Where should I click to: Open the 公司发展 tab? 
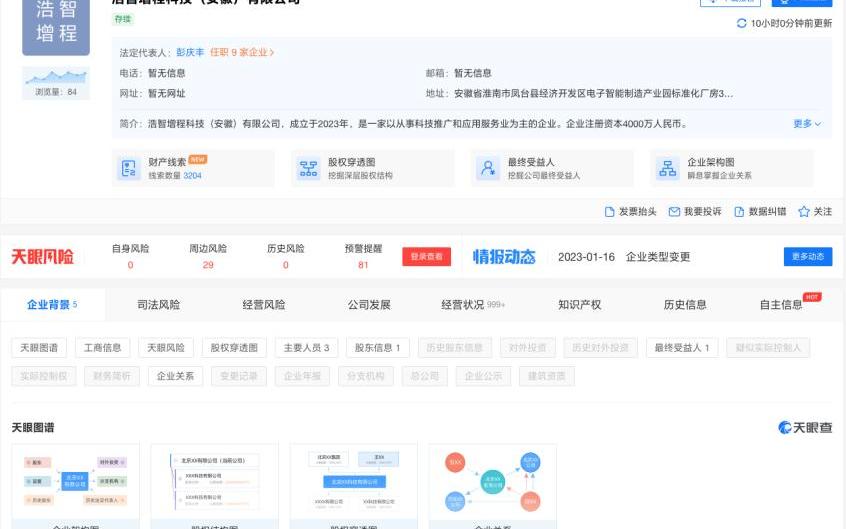(x=369, y=304)
